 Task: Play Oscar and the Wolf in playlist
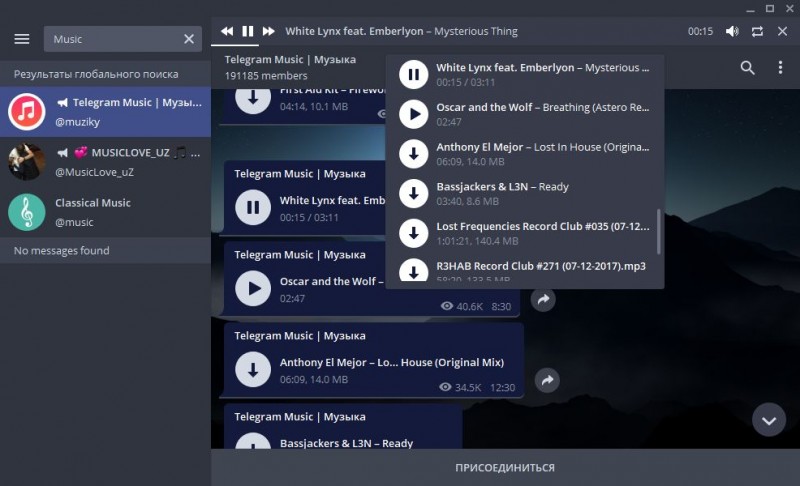point(413,114)
